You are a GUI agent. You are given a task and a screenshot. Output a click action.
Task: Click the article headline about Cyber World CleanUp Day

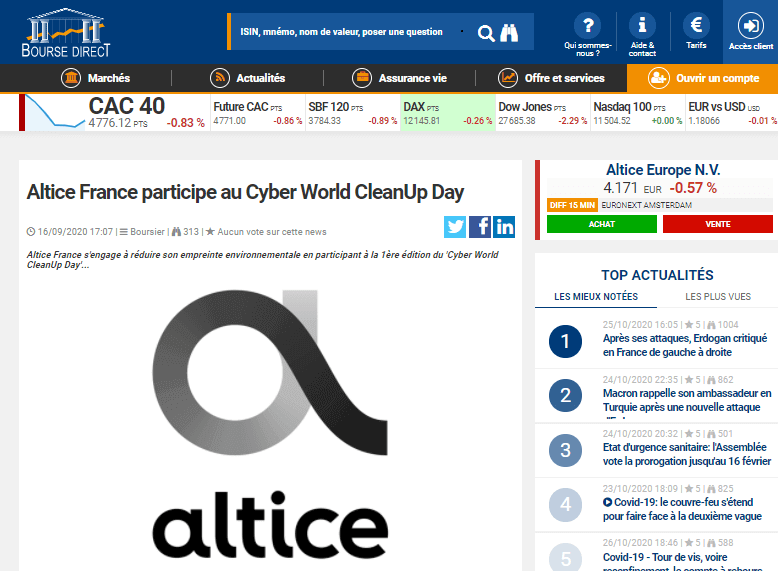tap(246, 192)
